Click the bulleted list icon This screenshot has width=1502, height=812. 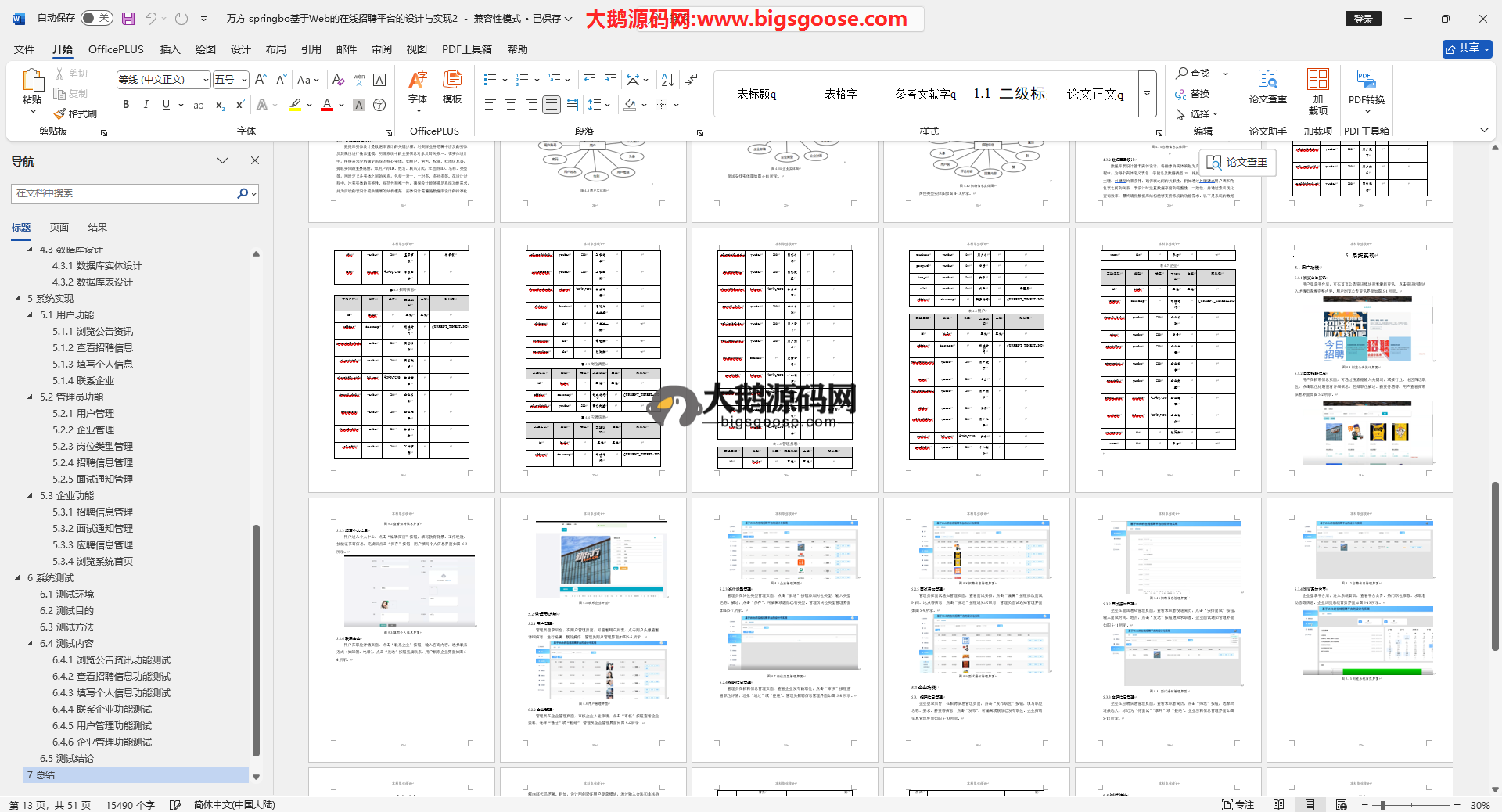(490, 80)
